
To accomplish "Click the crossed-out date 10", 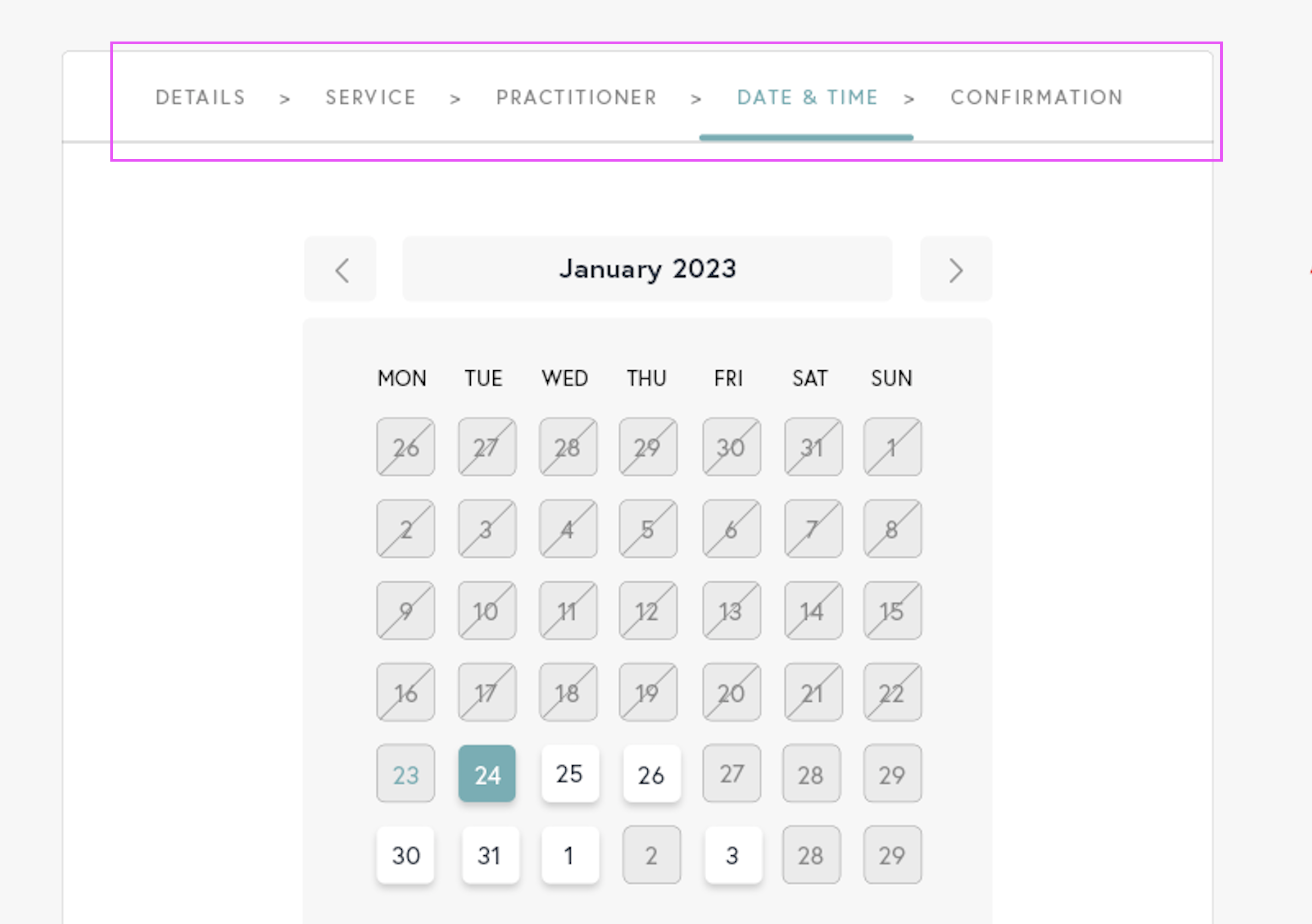I will pyautogui.click(x=487, y=611).
